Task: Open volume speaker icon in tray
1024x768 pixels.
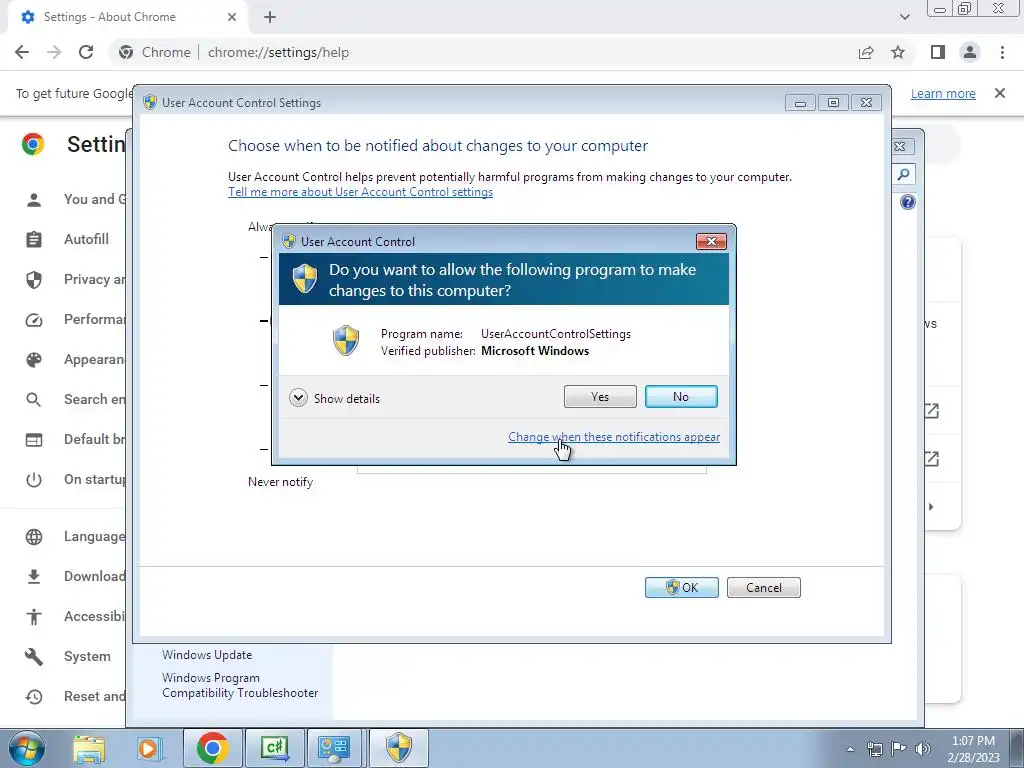Action: pos(922,749)
